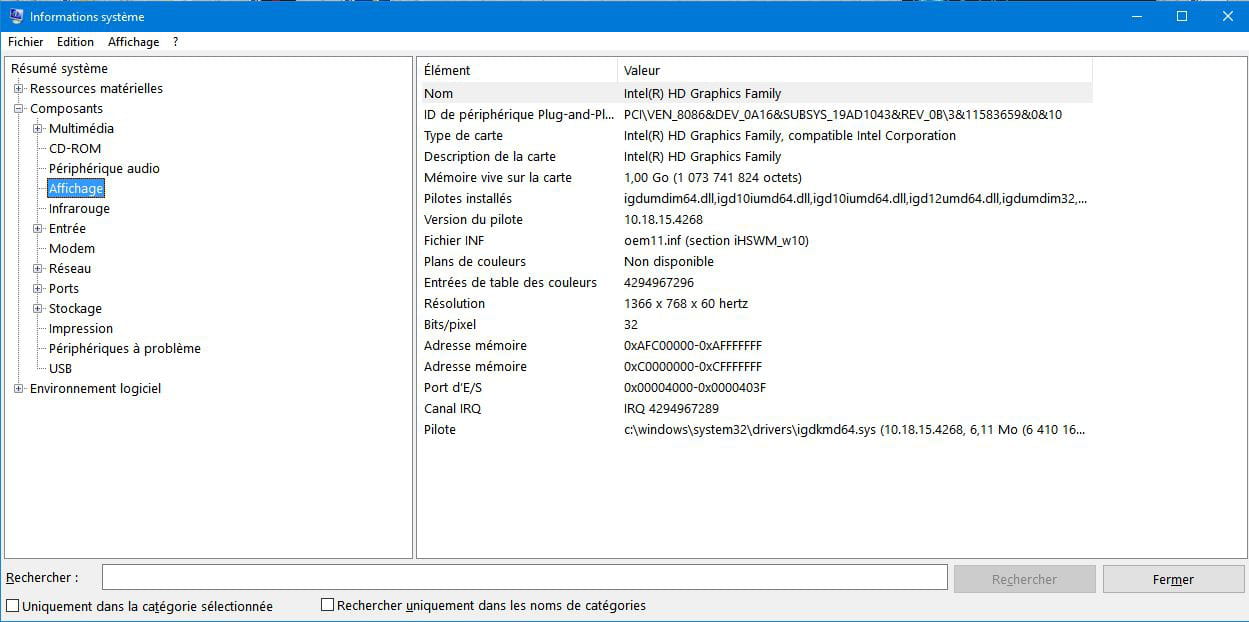The image size is (1249, 622).
Task: Click the Plans de couleurs row
Action: tap(755, 261)
